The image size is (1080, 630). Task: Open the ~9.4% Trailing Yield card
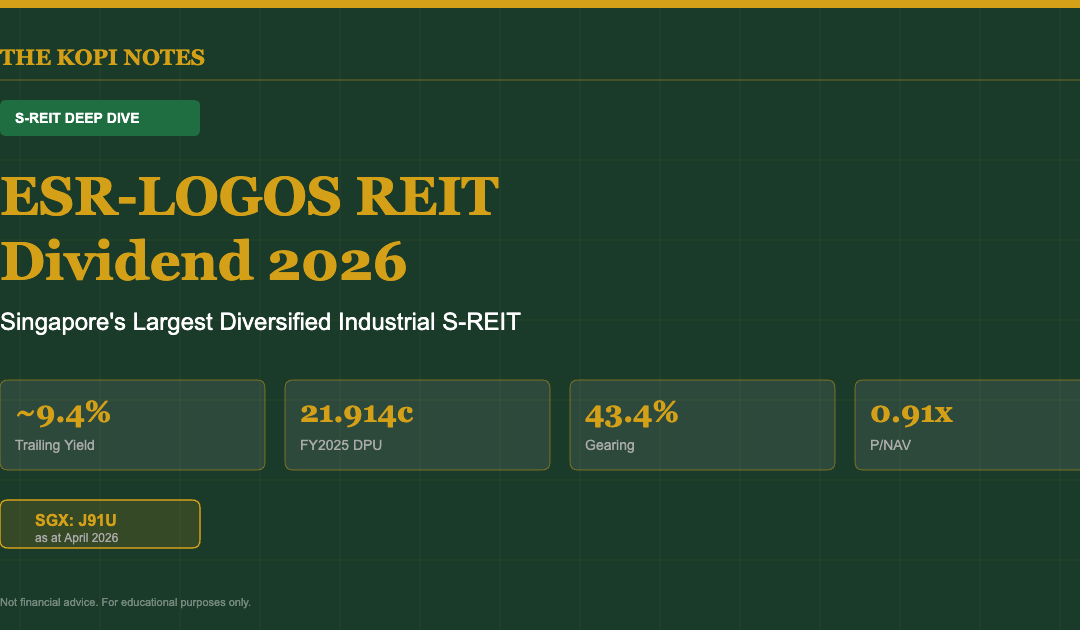132,425
